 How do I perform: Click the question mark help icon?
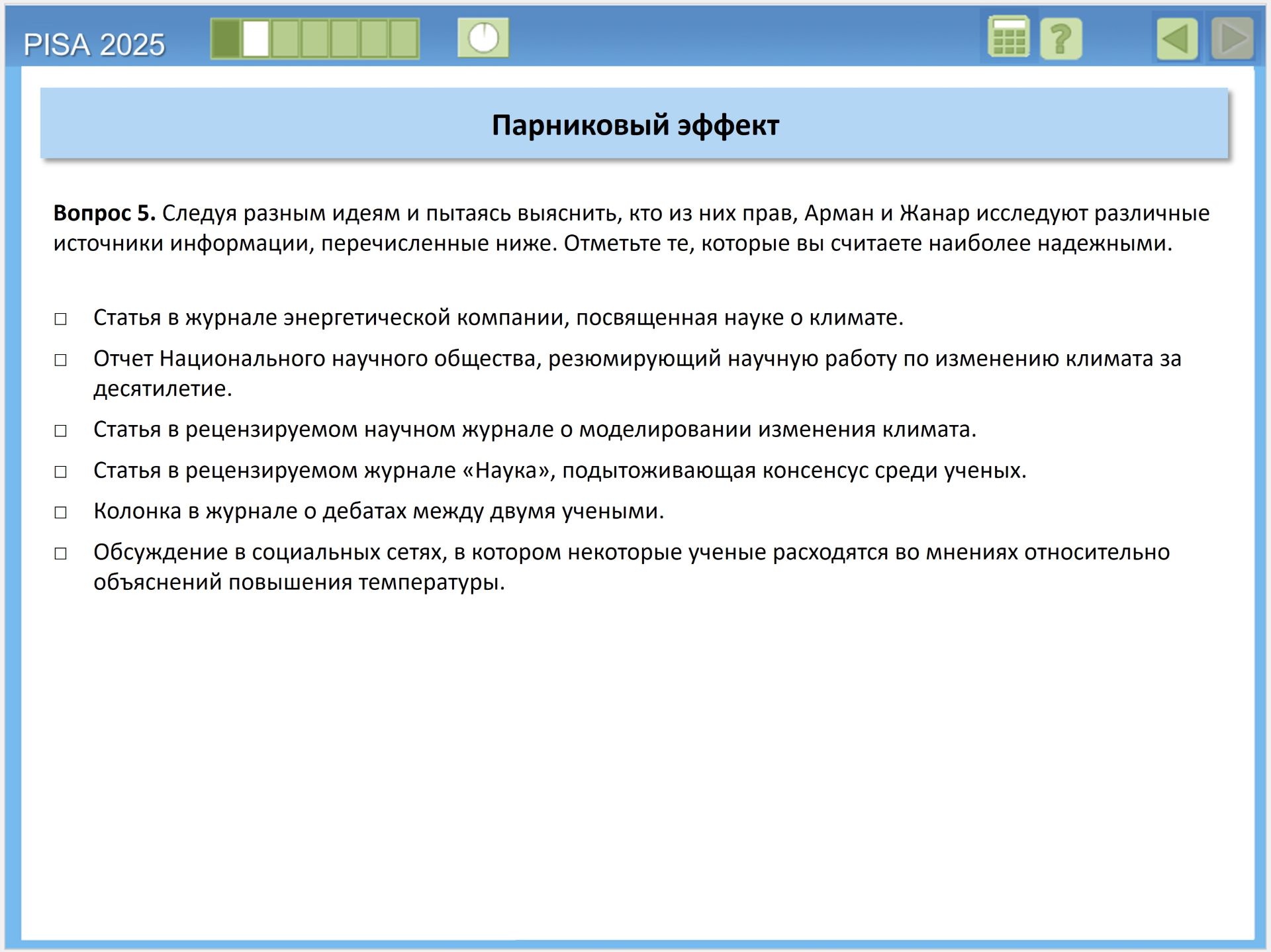tap(1060, 40)
